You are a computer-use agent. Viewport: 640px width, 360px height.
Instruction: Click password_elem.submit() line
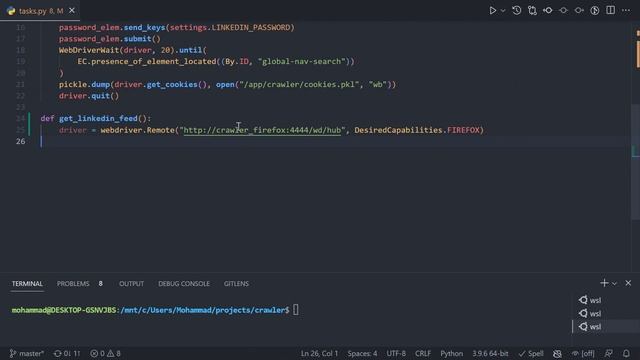pyautogui.click(x=110, y=39)
